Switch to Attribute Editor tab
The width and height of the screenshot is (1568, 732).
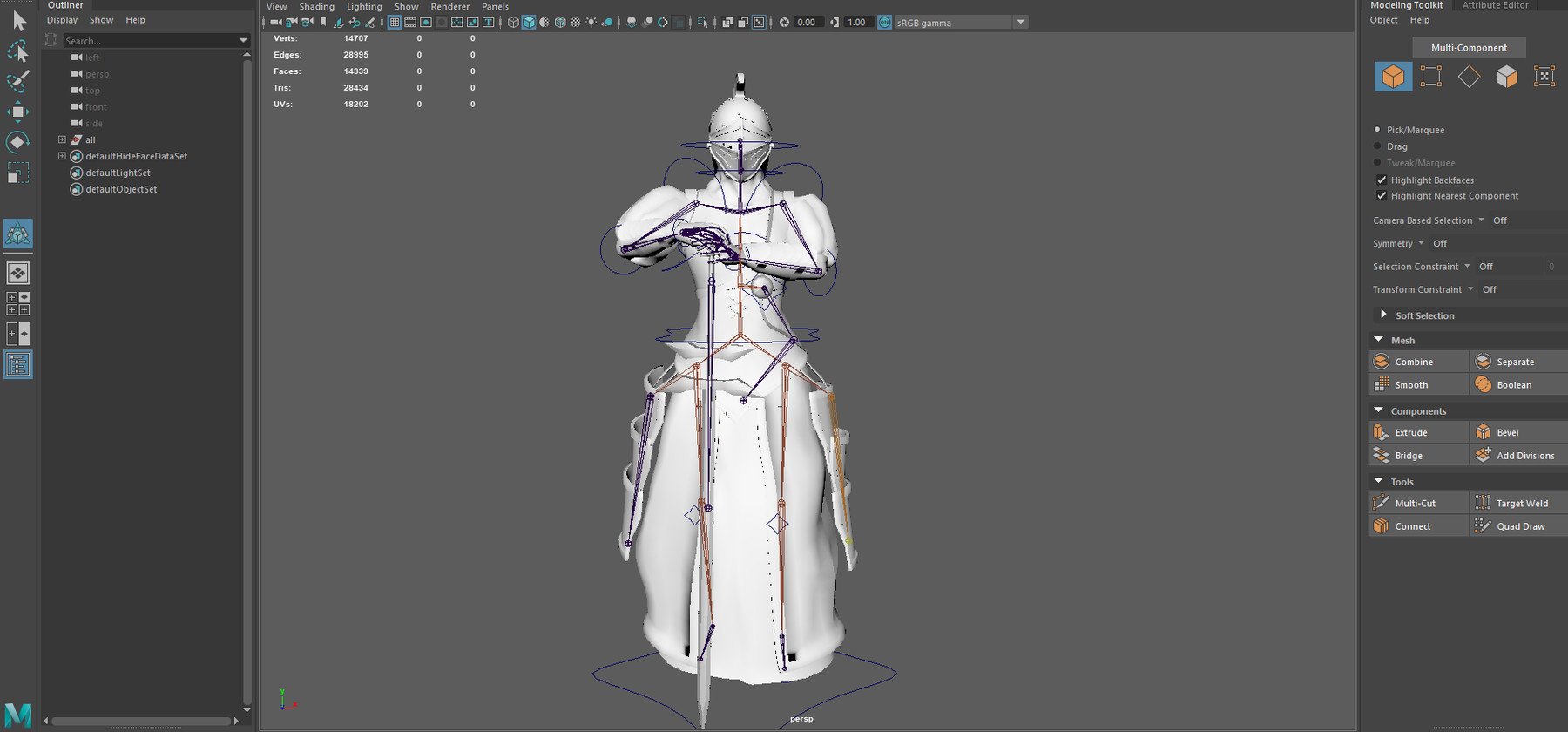tap(1495, 5)
